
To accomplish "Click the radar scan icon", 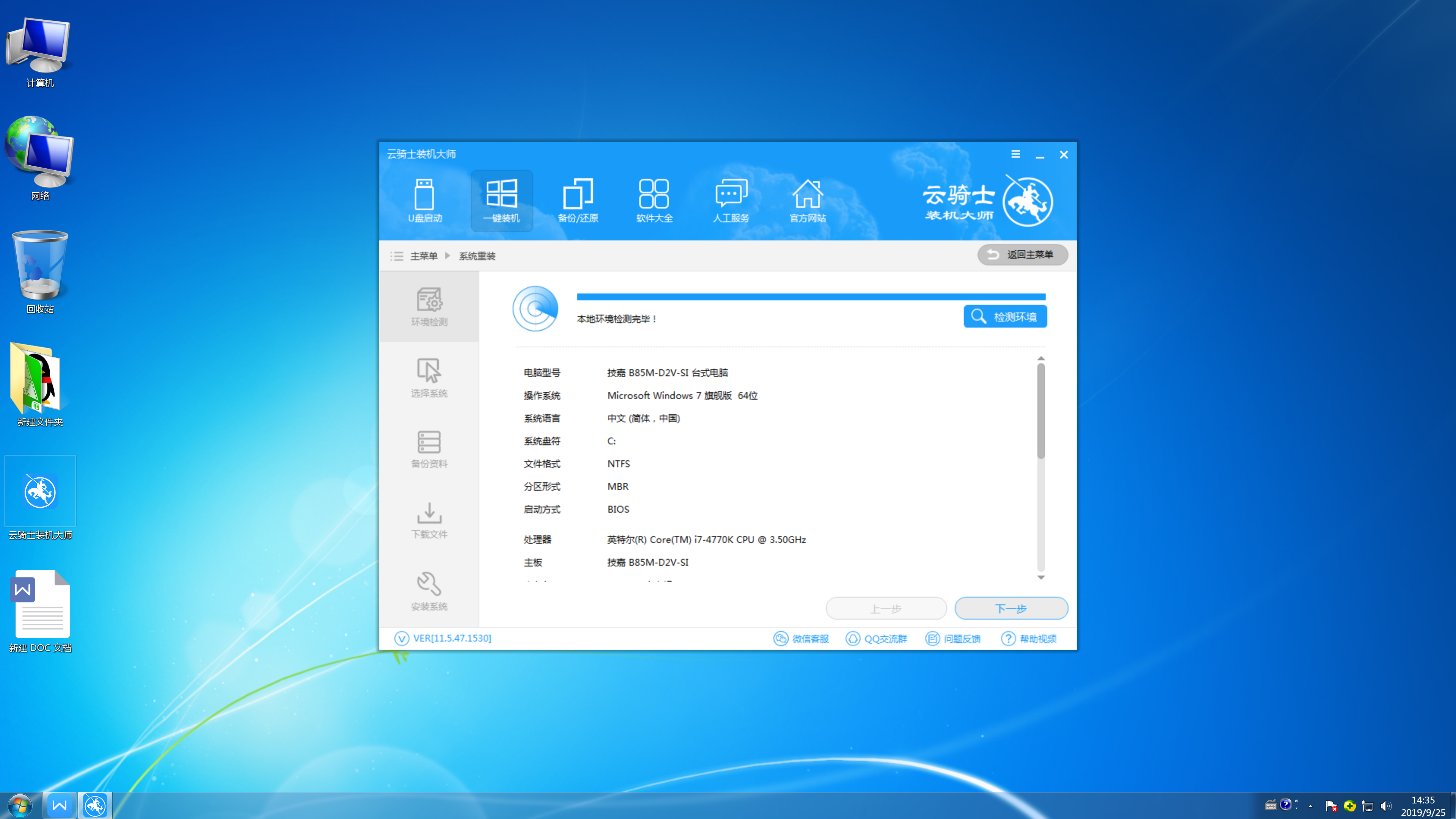I will (x=535, y=308).
